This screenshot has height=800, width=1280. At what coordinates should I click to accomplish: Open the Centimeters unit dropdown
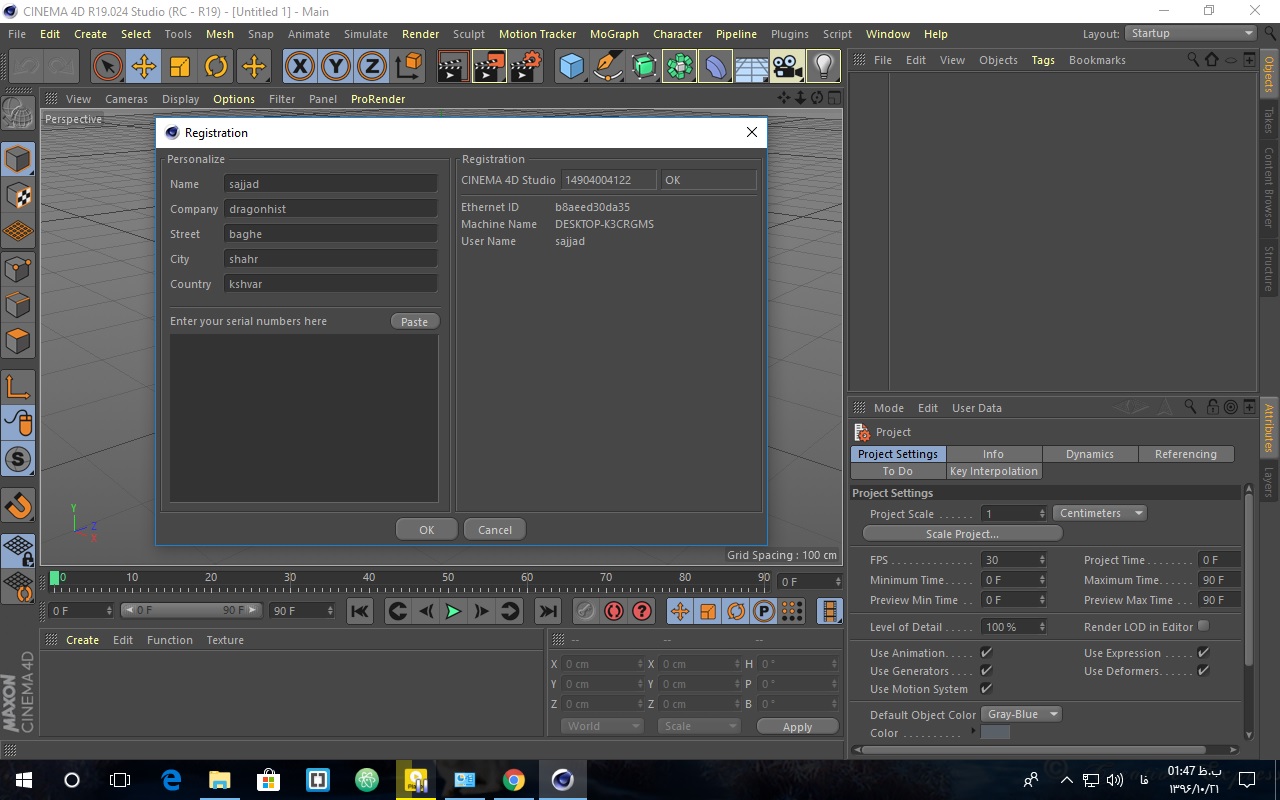click(x=1099, y=513)
